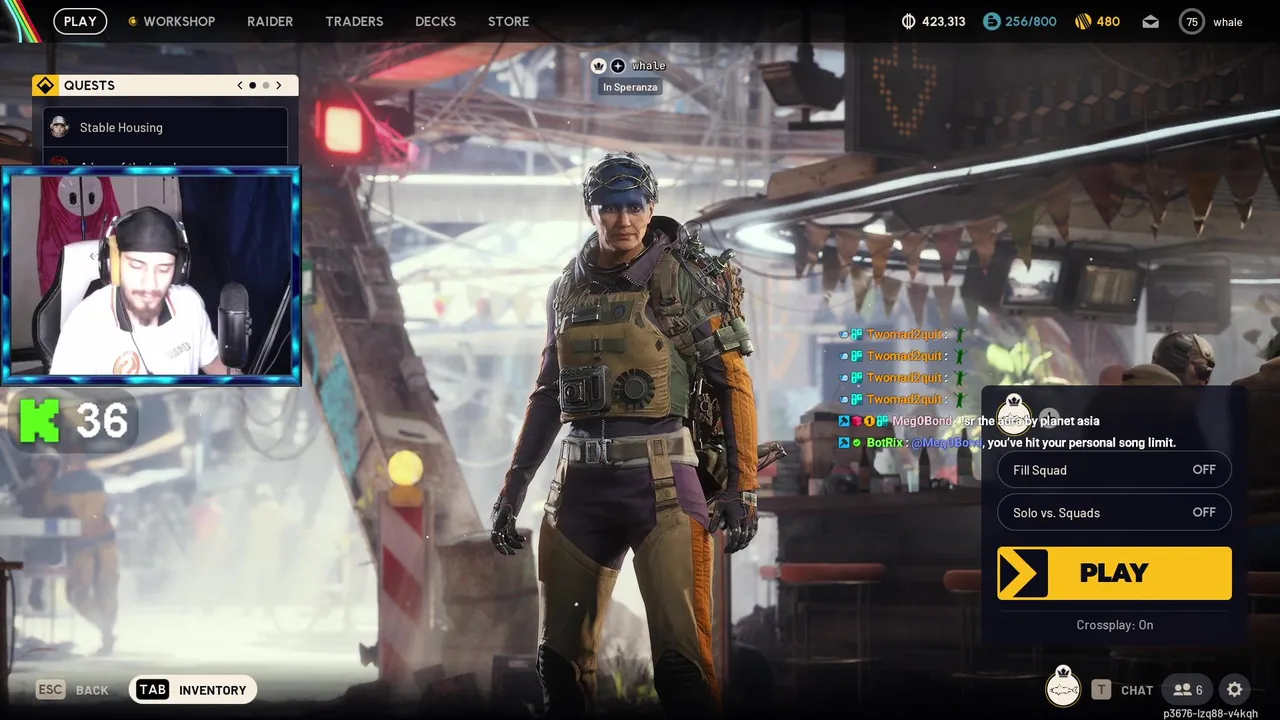The image size is (1280, 720).
Task: Click the level 75 profile badge
Action: click(1192, 21)
